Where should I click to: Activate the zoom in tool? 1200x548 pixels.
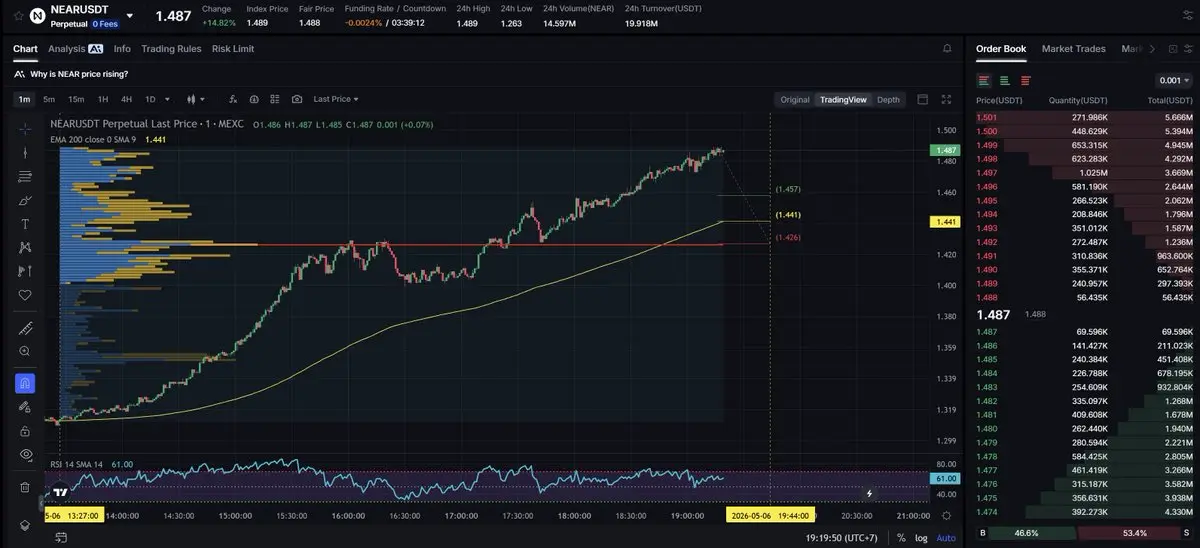point(25,351)
